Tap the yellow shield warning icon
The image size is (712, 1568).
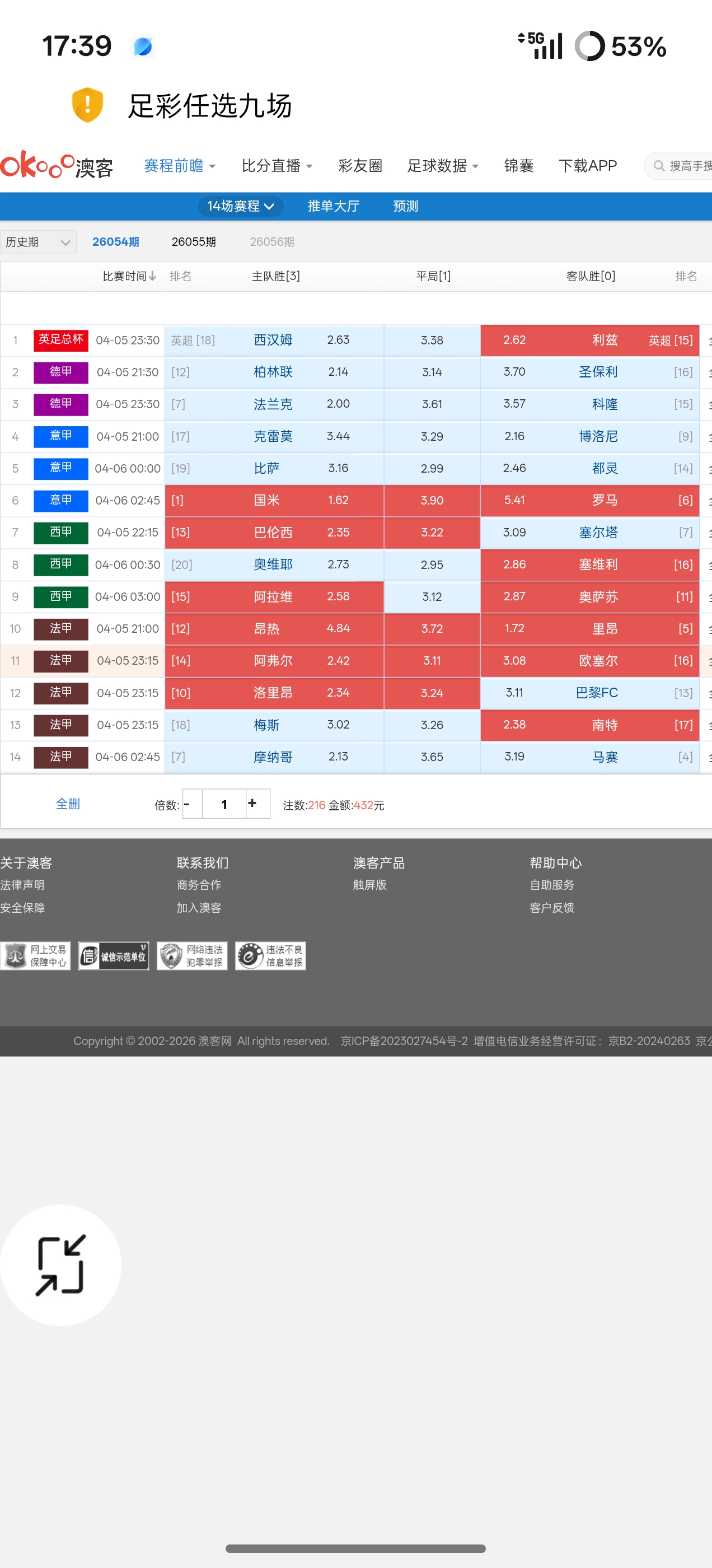pos(87,105)
